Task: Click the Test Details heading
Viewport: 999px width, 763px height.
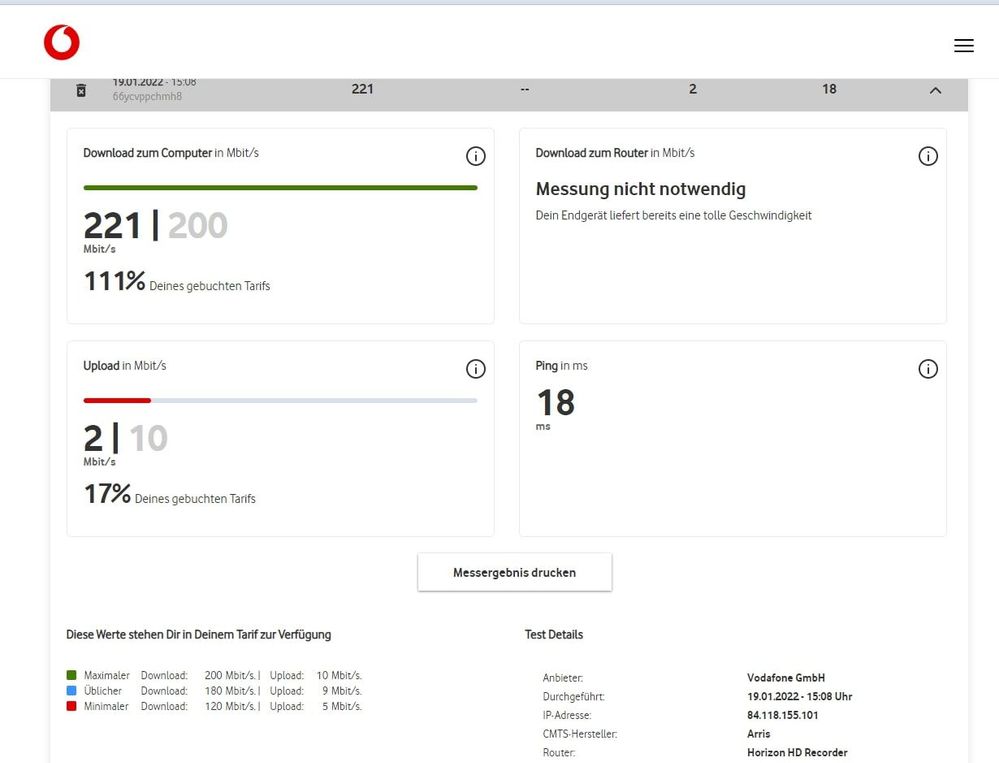Action: point(554,634)
